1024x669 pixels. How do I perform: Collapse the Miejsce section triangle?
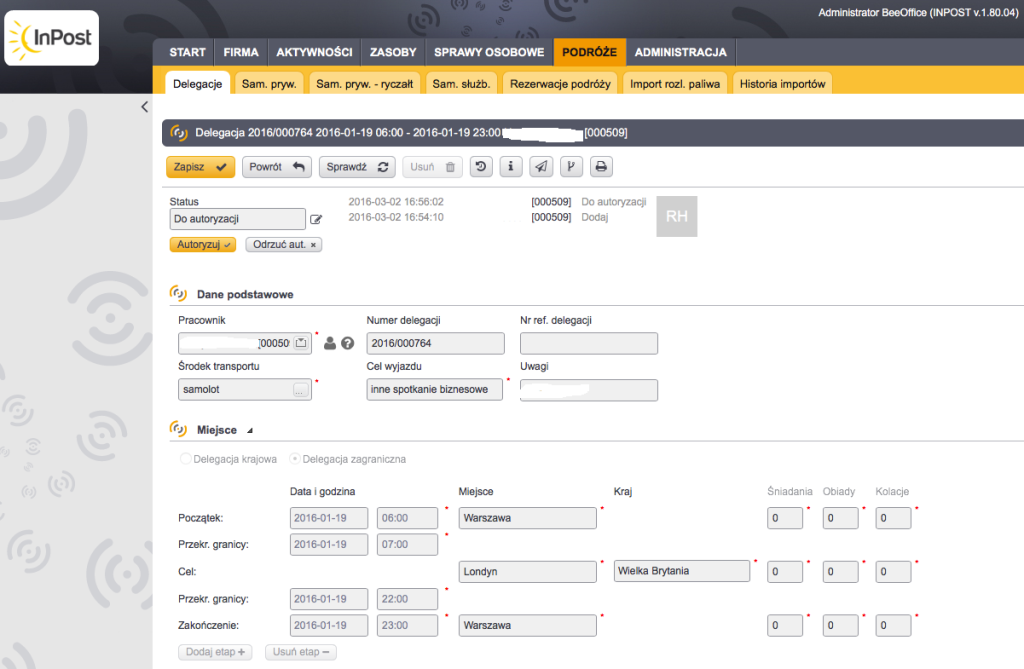pos(250,430)
